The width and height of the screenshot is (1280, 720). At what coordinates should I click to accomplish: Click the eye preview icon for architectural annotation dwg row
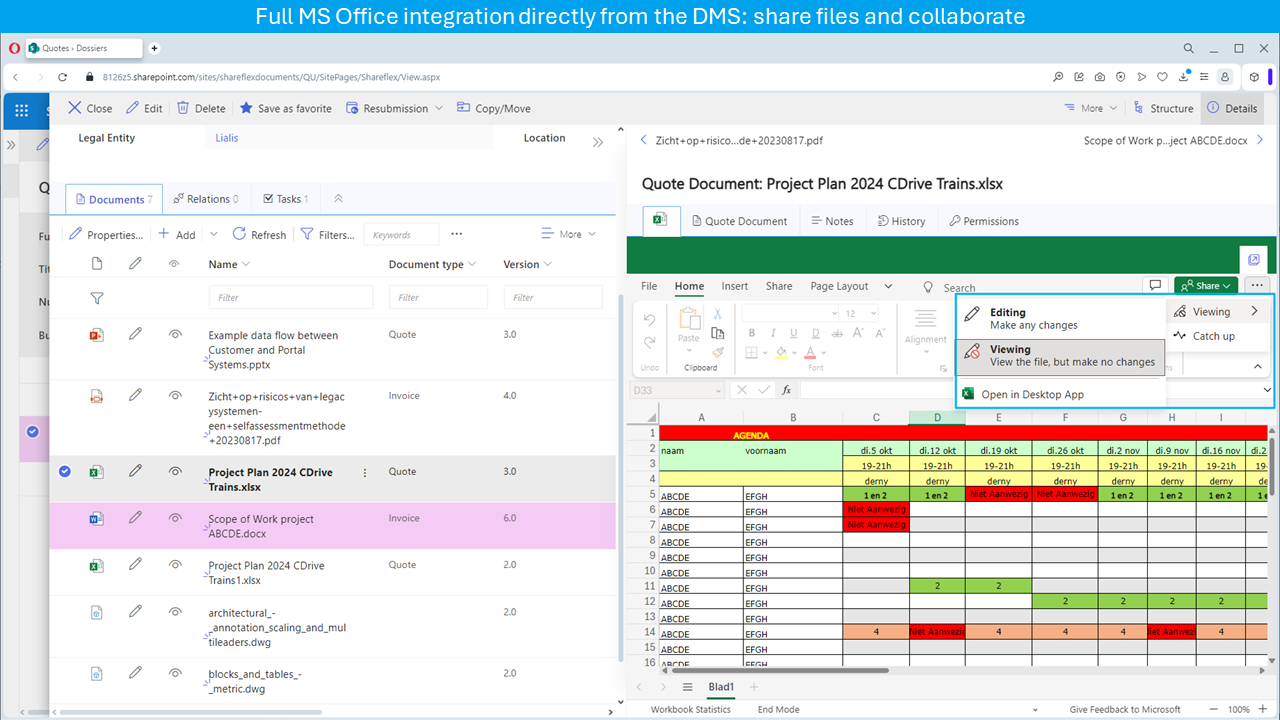coord(175,611)
